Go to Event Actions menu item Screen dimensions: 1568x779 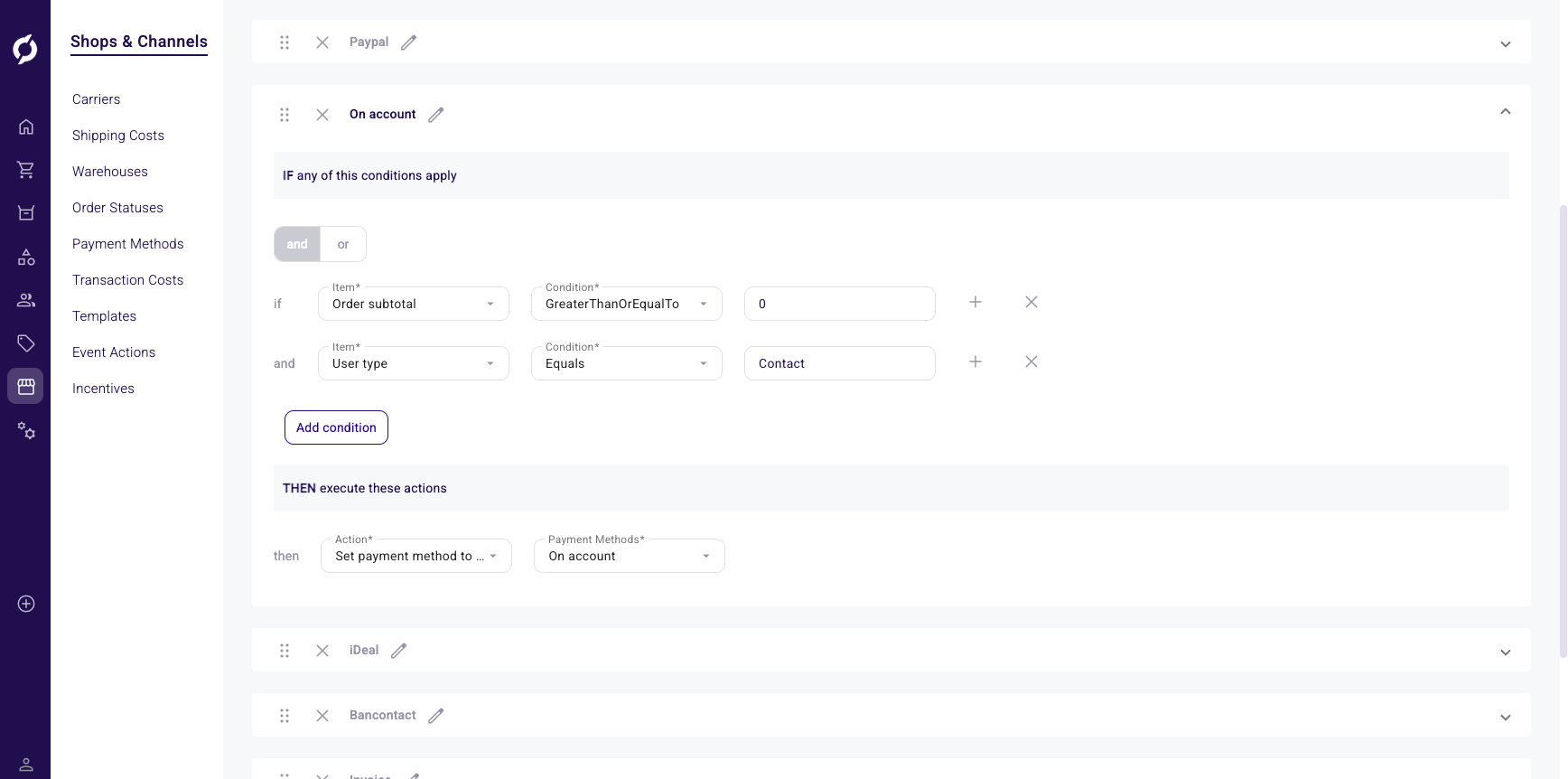tap(114, 352)
